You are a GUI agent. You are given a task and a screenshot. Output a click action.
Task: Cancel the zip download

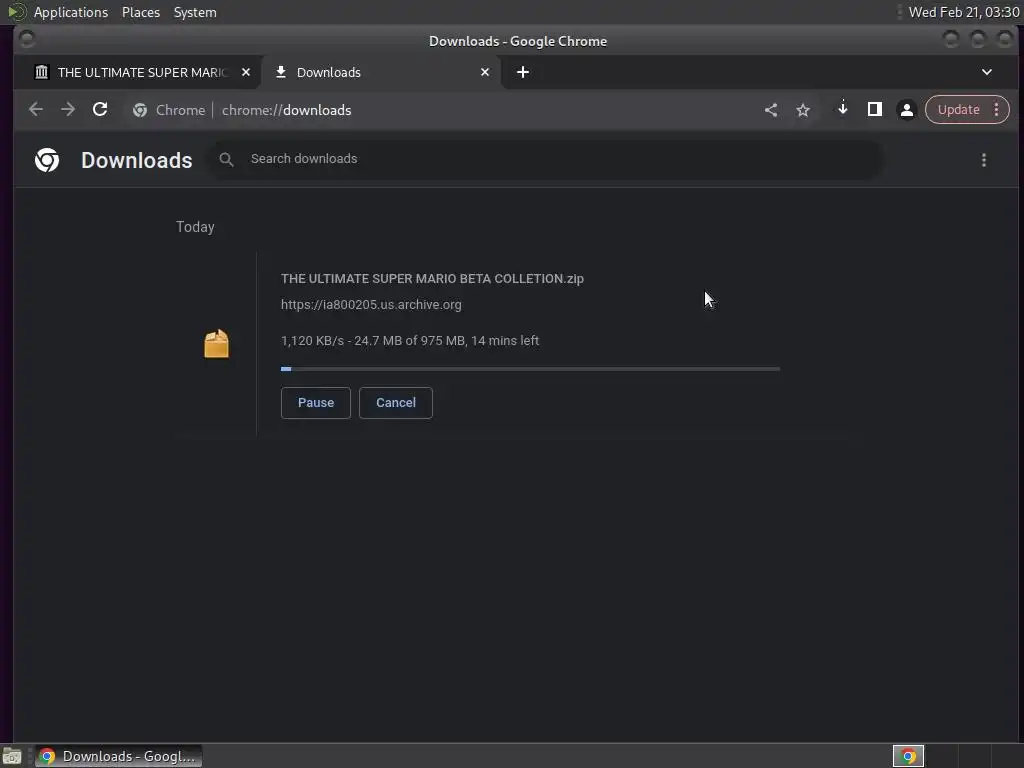(396, 403)
